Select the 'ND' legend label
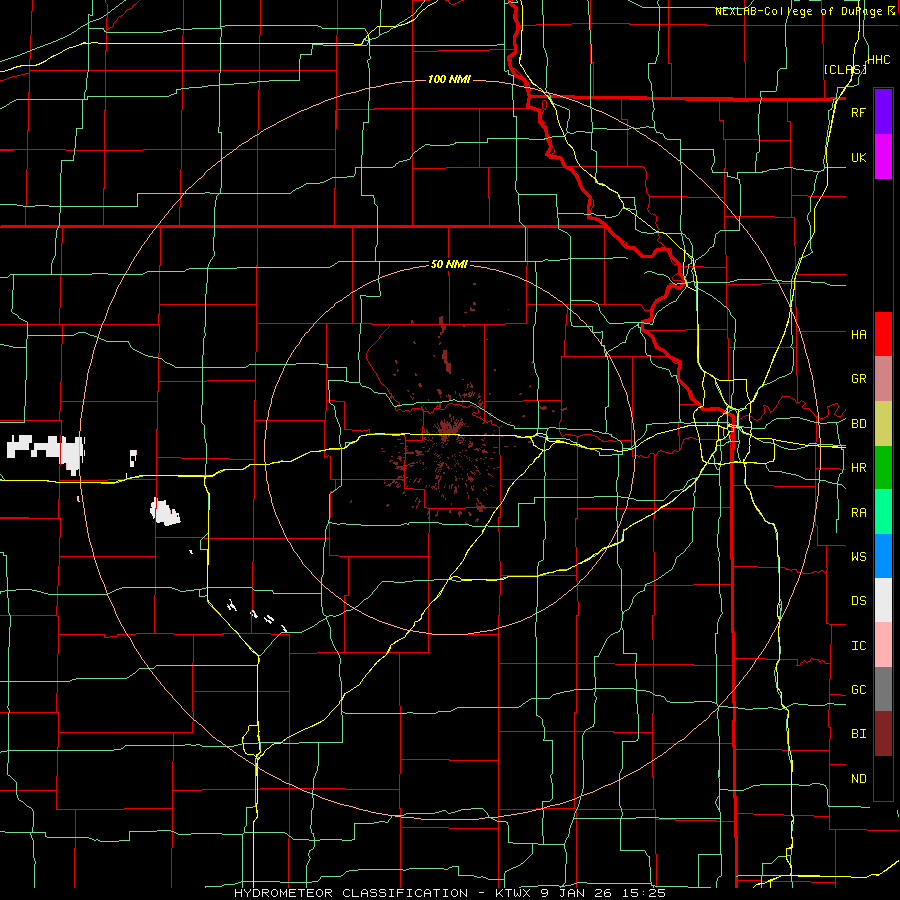Image resolution: width=900 pixels, height=900 pixels. [858, 779]
